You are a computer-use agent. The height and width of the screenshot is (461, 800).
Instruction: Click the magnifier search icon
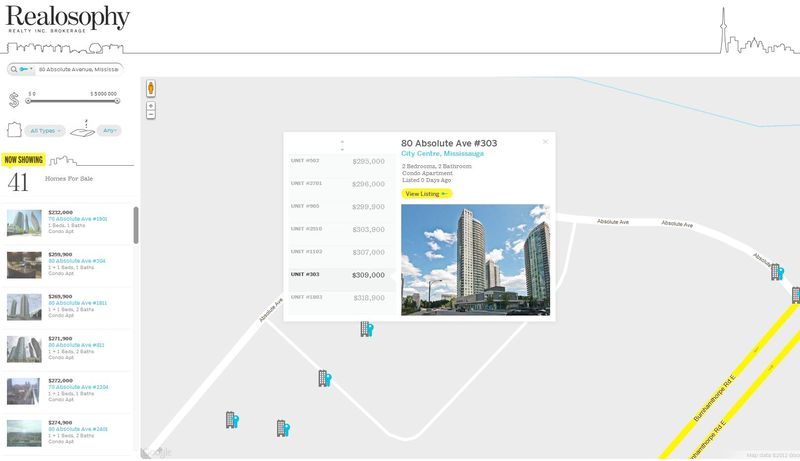coord(14,69)
